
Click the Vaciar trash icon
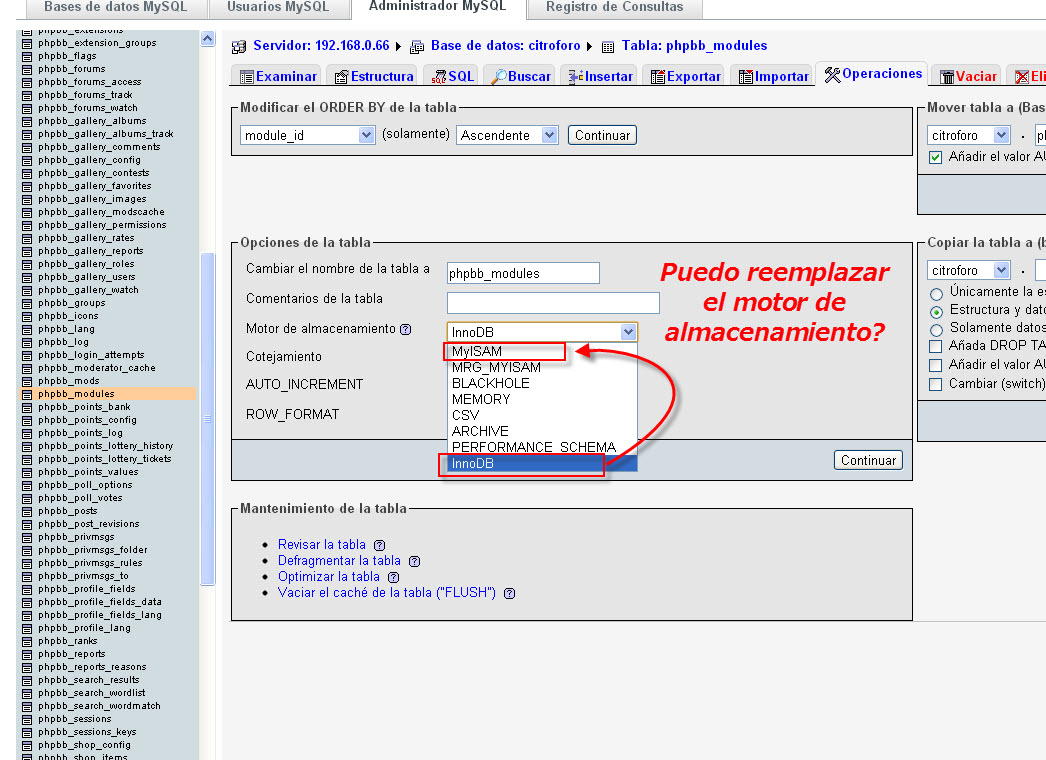pyautogui.click(x=945, y=75)
